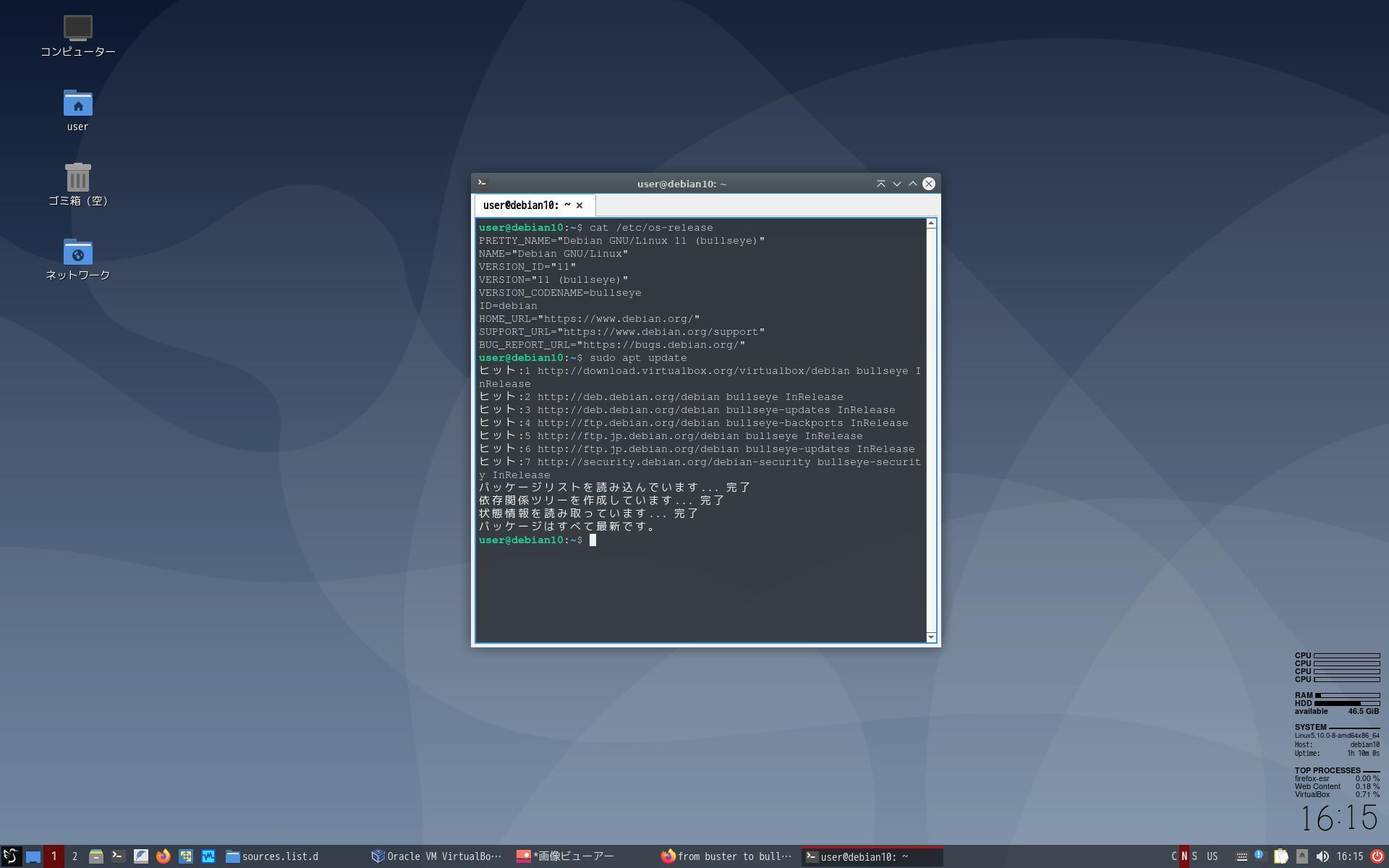Switch to workspace 2
1389x868 pixels.
75,856
